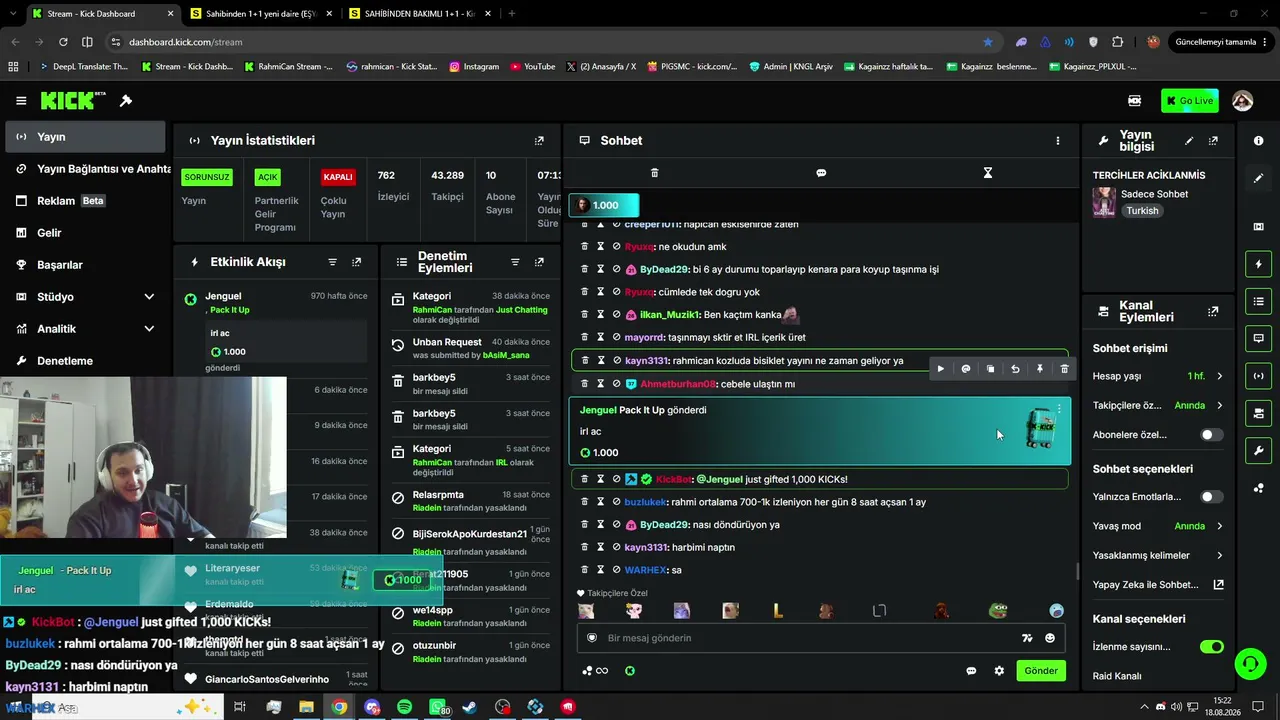Toggle the list panel button in right rail

(1259, 301)
